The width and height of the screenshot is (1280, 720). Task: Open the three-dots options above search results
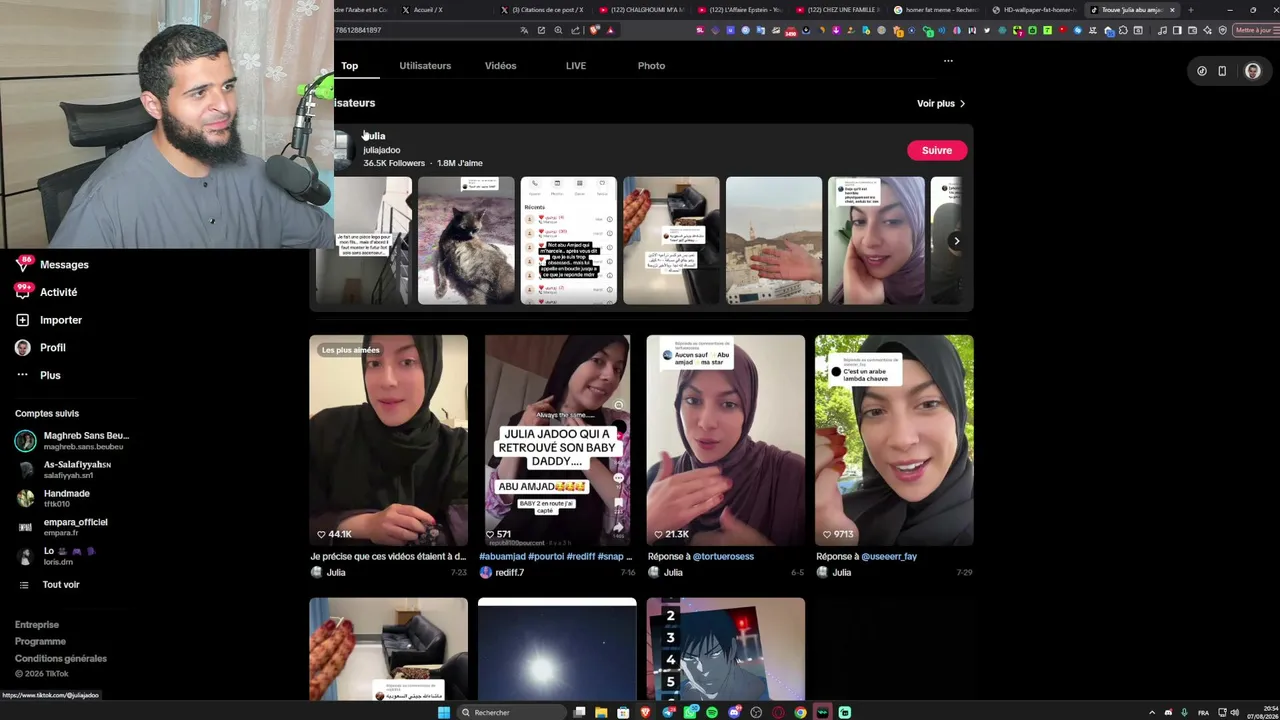pos(948,61)
